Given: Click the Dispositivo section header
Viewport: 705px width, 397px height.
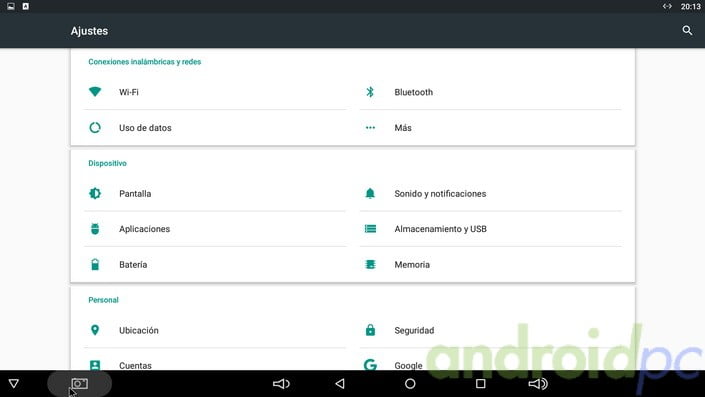Looking at the screenshot, I should coord(107,163).
